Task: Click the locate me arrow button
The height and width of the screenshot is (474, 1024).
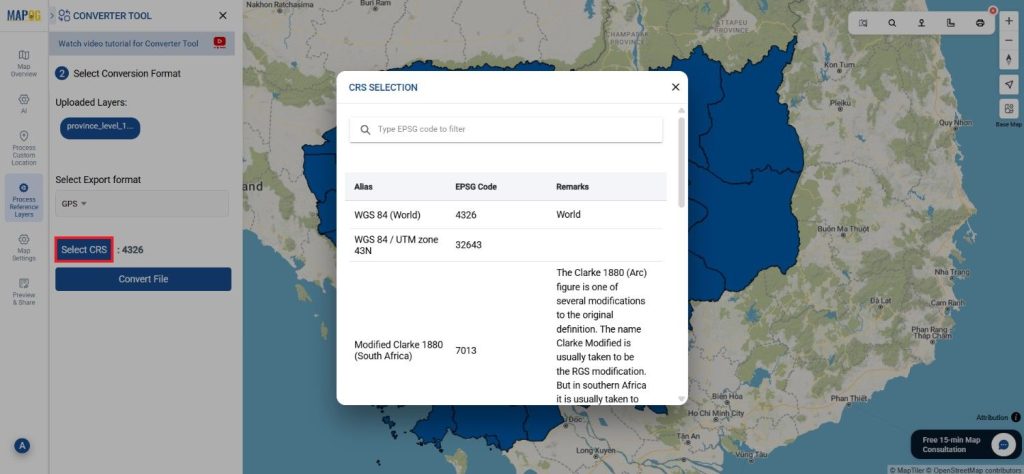Action: pyautogui.click(x=1009, y=84)
